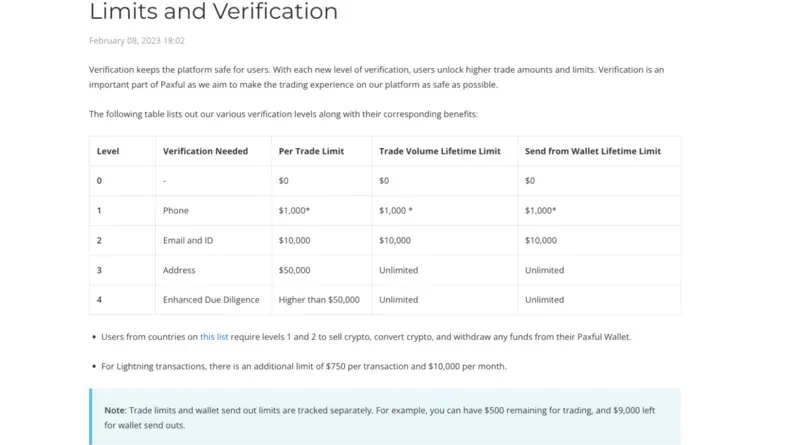Open the 'this list' countries link
This screenshot has height=445, width=800.
coord(214,337)
